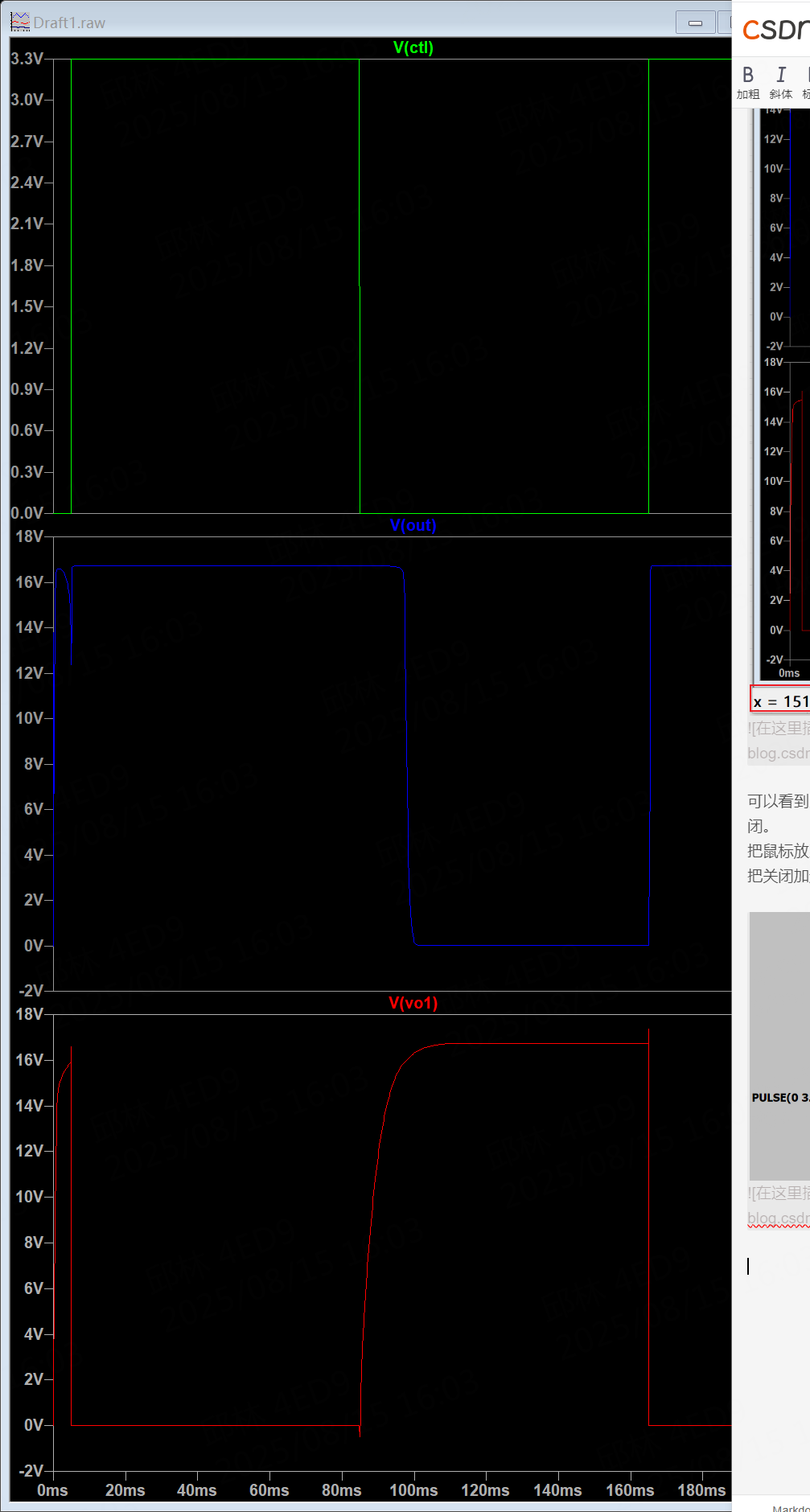Click the 0.0V label on V(ctl) axis
This screenshot has width=810, height=1512.
(27, 513)
